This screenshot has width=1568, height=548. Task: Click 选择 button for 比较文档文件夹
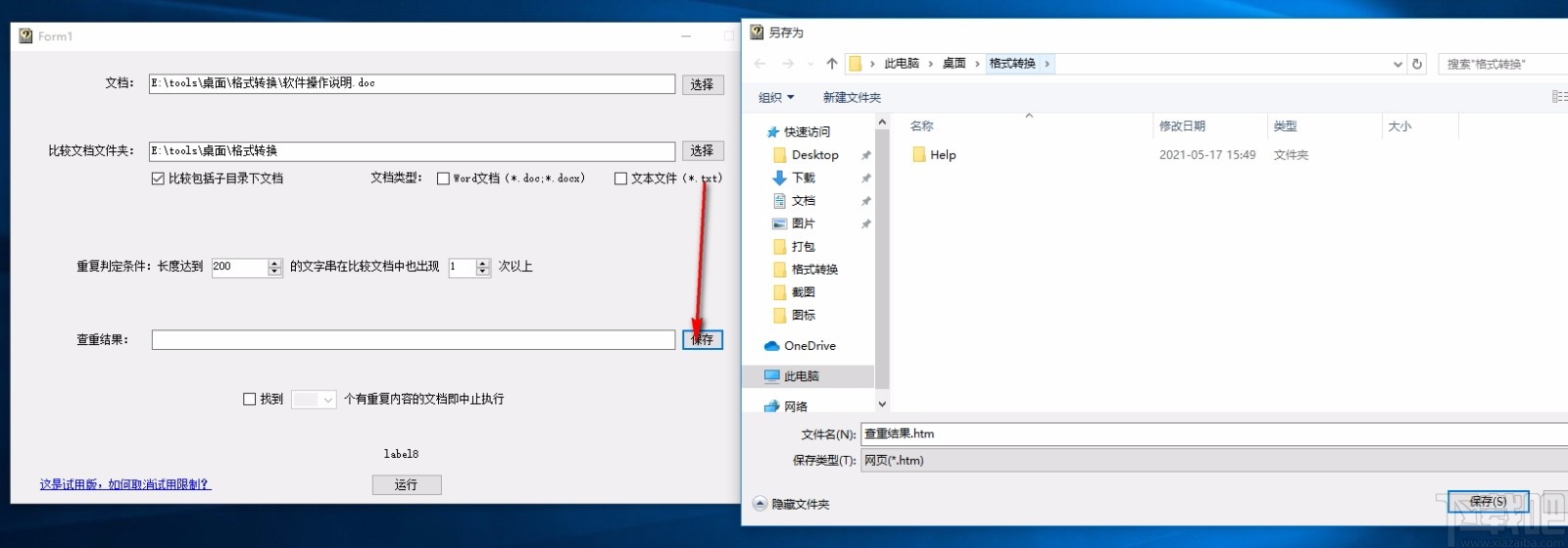point(703,150)
